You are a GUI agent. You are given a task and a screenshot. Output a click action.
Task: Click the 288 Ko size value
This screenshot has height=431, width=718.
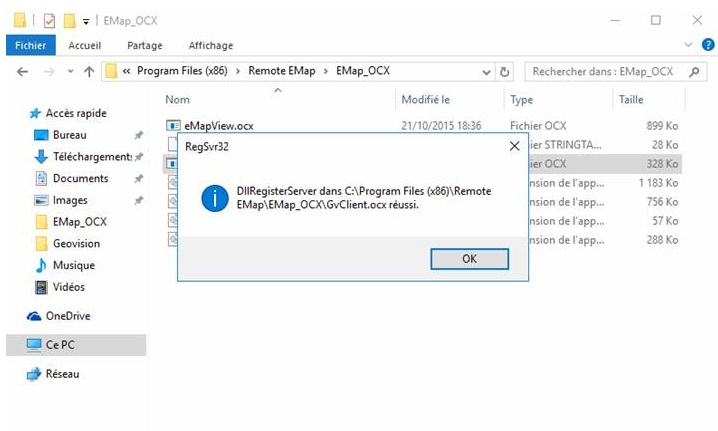(x=662, y=240)
